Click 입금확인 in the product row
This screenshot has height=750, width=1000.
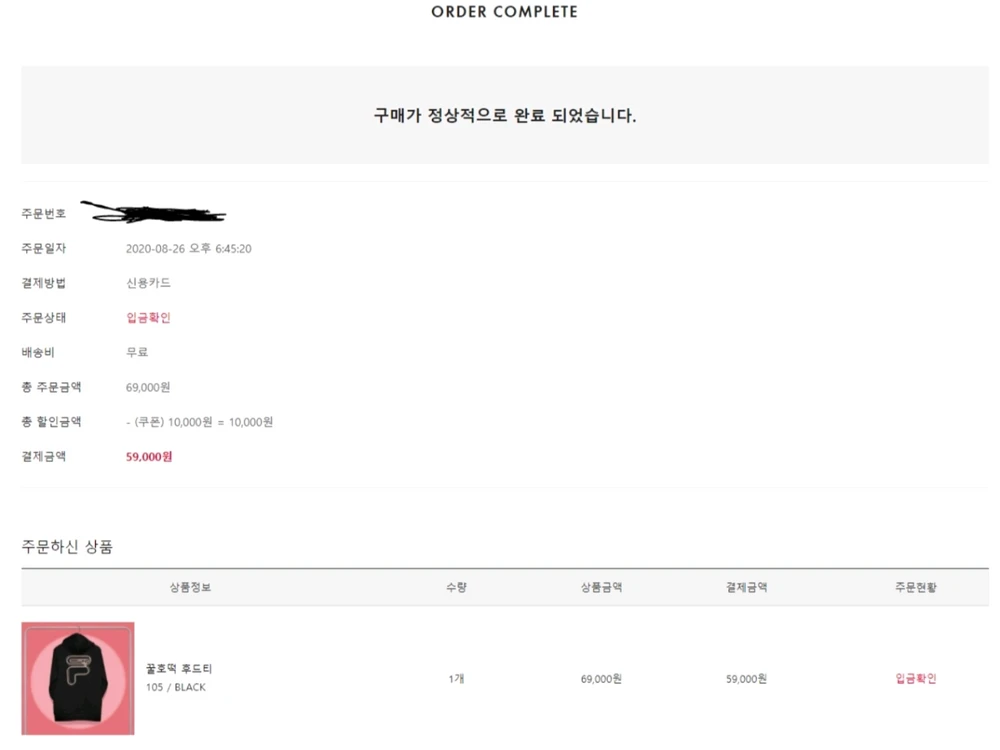coord(916,679)
